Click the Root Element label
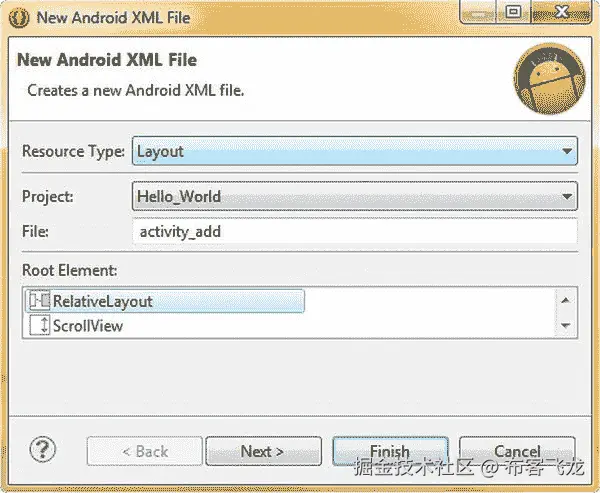Viewport: 600px width, 493px height. (x=70, y=270)
